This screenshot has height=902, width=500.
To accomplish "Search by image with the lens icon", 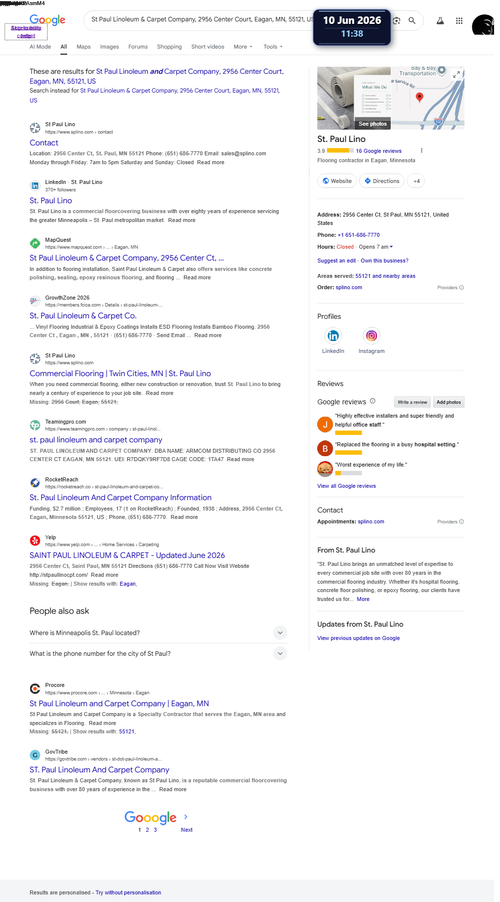I will tap(396, 21).
